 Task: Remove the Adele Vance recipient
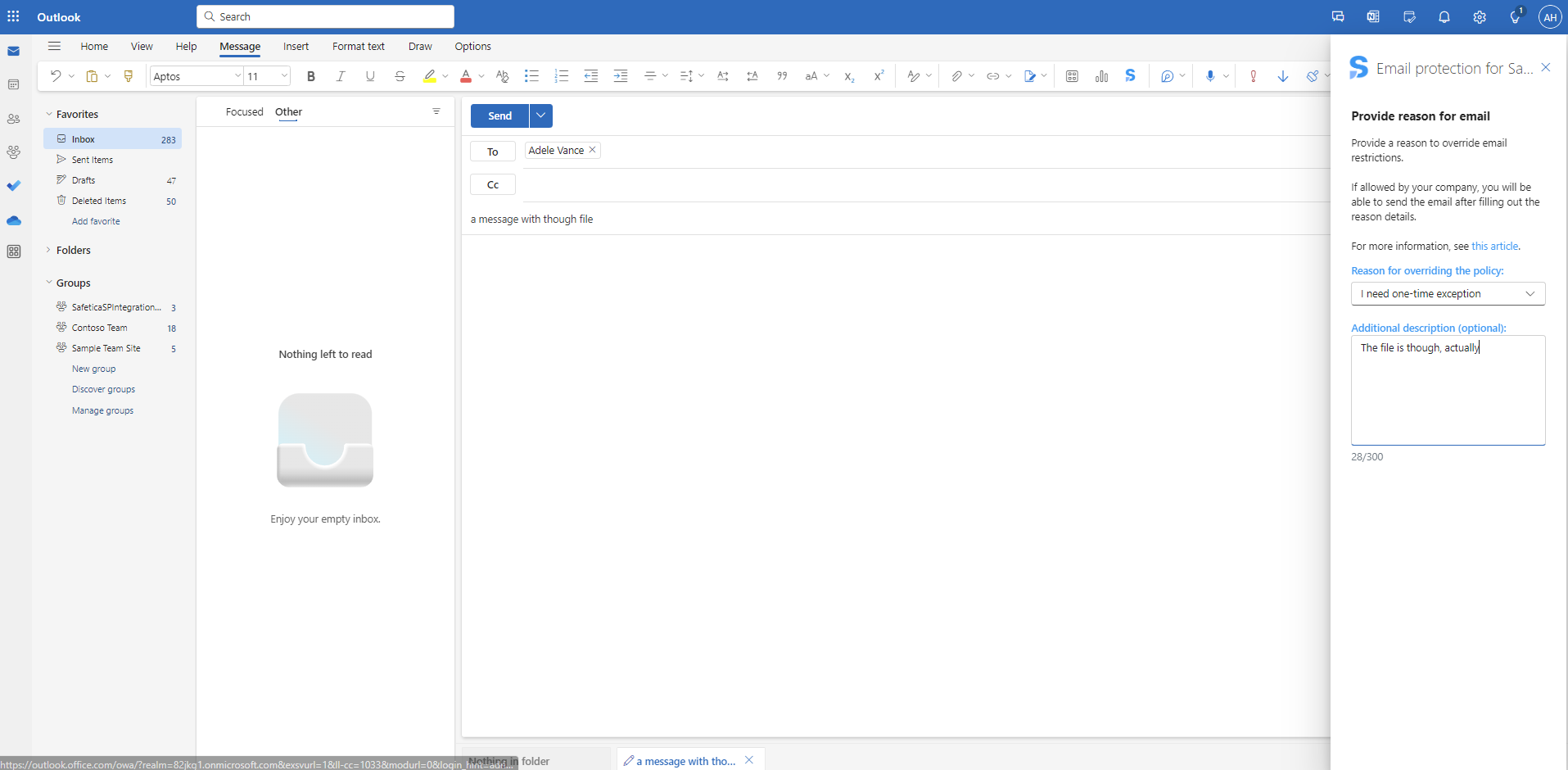[x=593, y=150]
